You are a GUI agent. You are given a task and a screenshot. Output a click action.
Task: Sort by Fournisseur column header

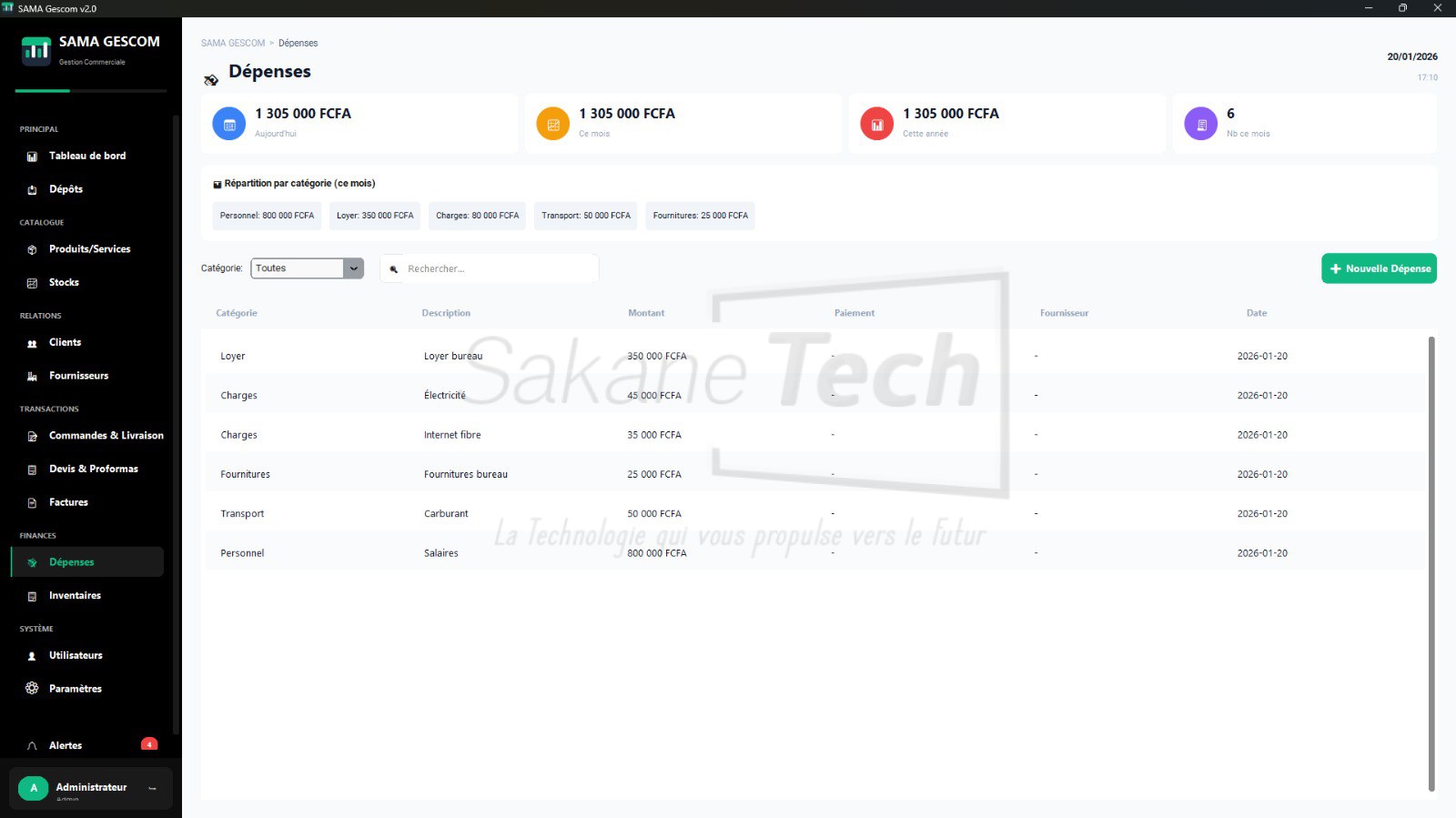tap(1064, 313)
